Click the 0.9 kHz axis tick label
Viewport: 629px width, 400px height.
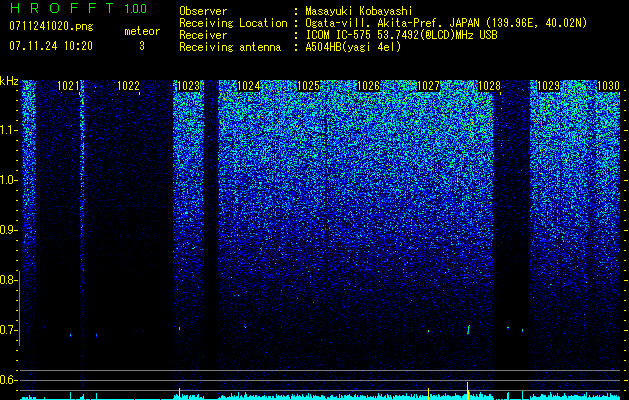(8, 230)
